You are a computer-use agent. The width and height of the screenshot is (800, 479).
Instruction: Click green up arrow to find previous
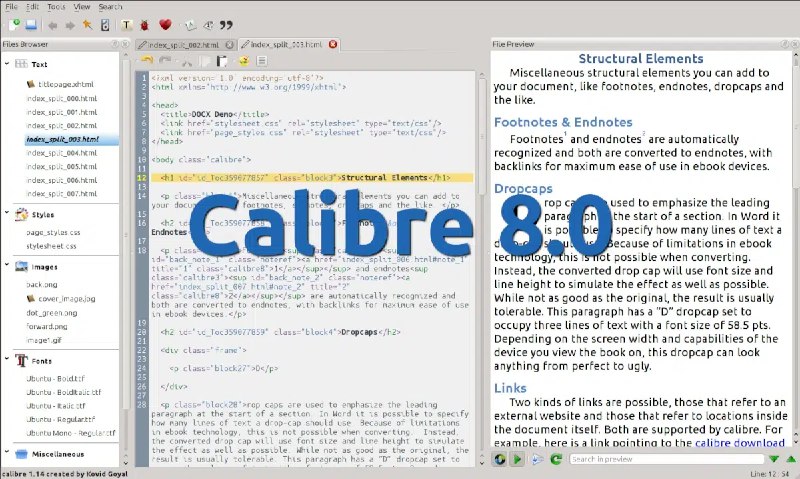point(791,459)
